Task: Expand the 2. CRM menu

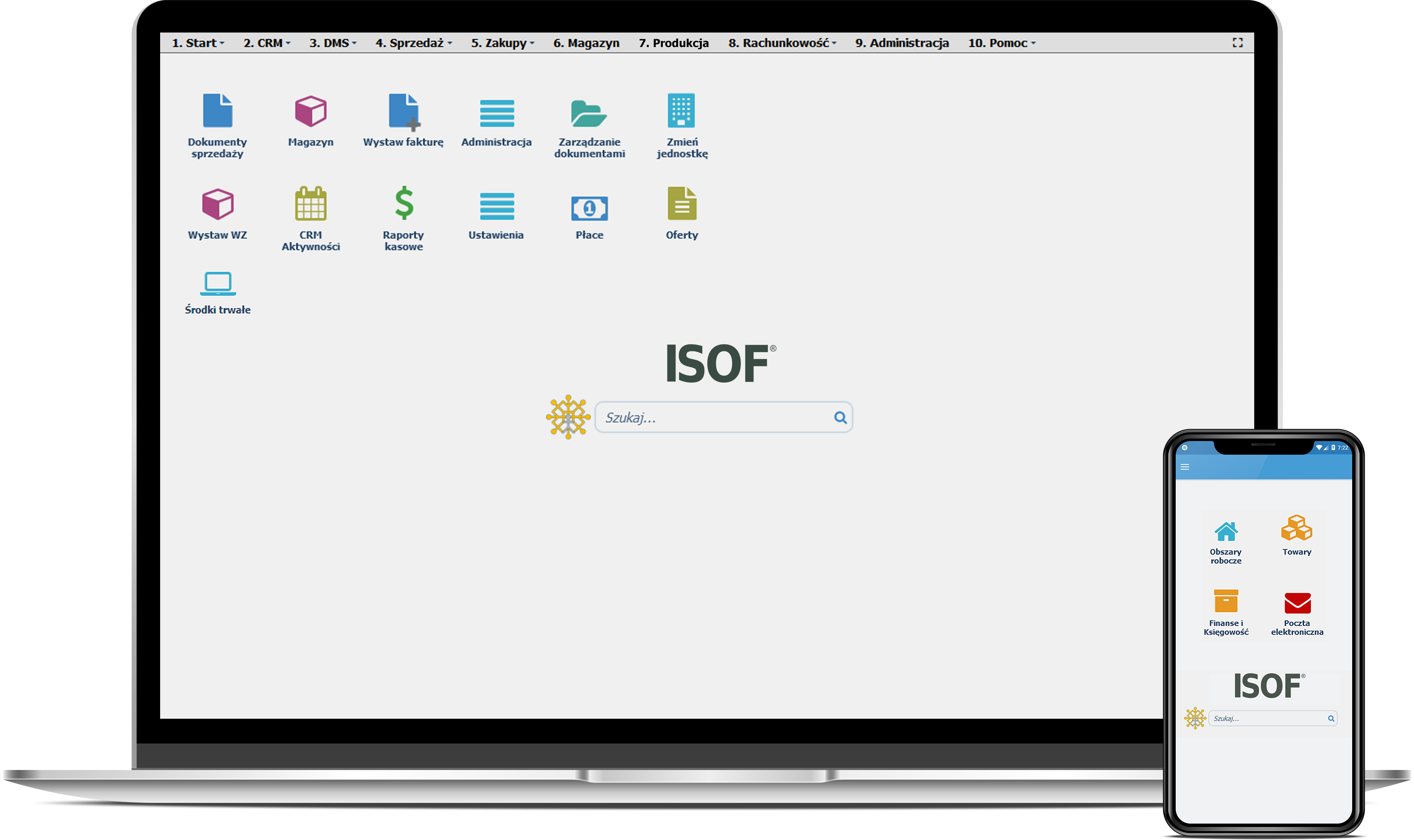Action: (267, 43)
